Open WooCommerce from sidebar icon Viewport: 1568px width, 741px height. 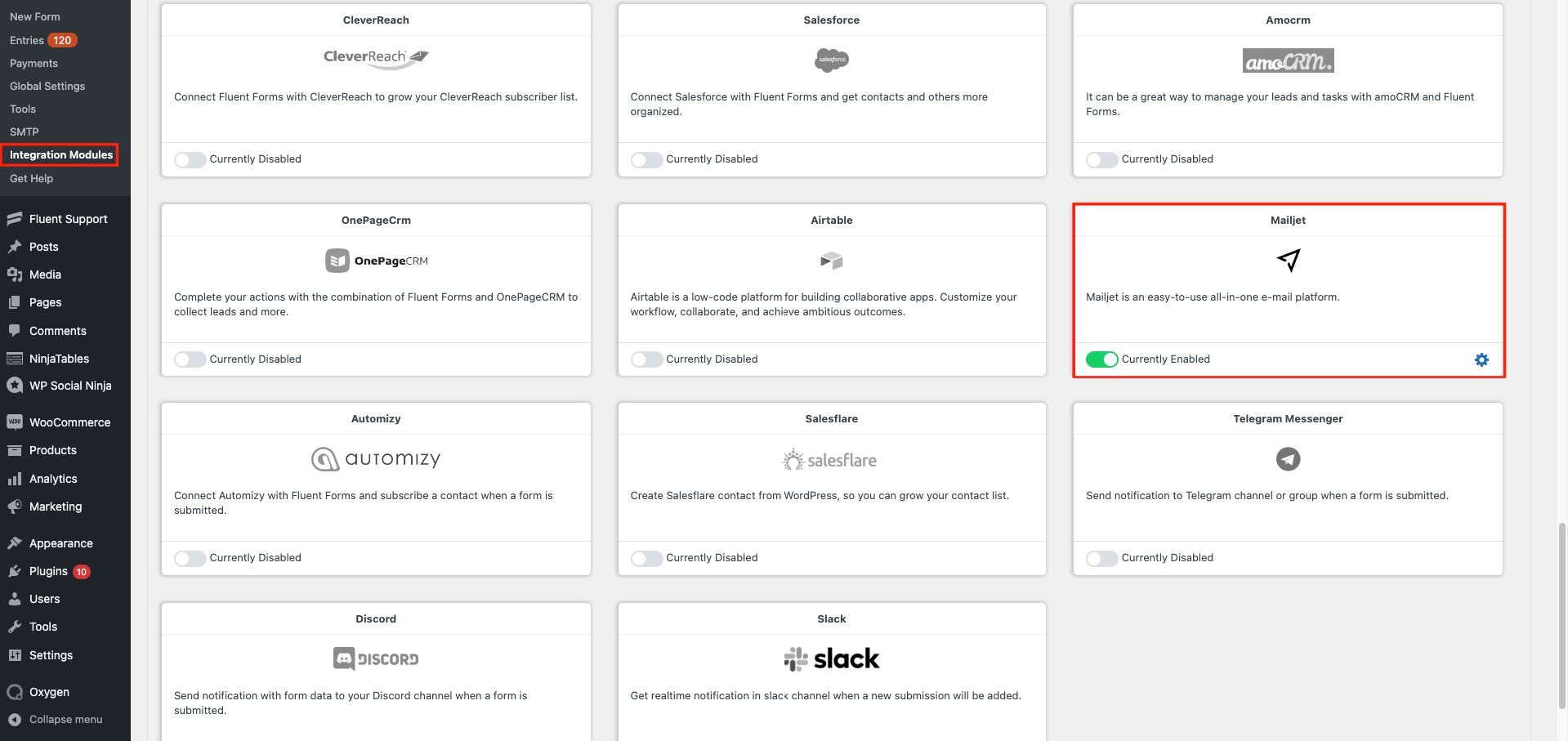point(15,422)
